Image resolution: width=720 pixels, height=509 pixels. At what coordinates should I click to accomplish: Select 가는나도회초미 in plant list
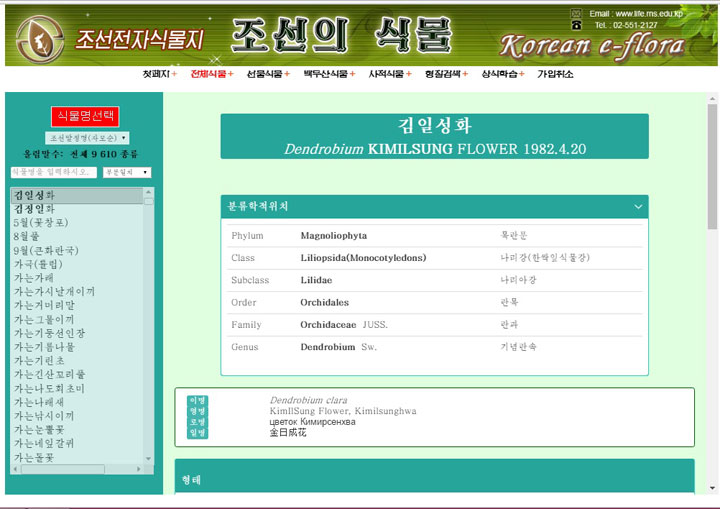coord(49,389)
